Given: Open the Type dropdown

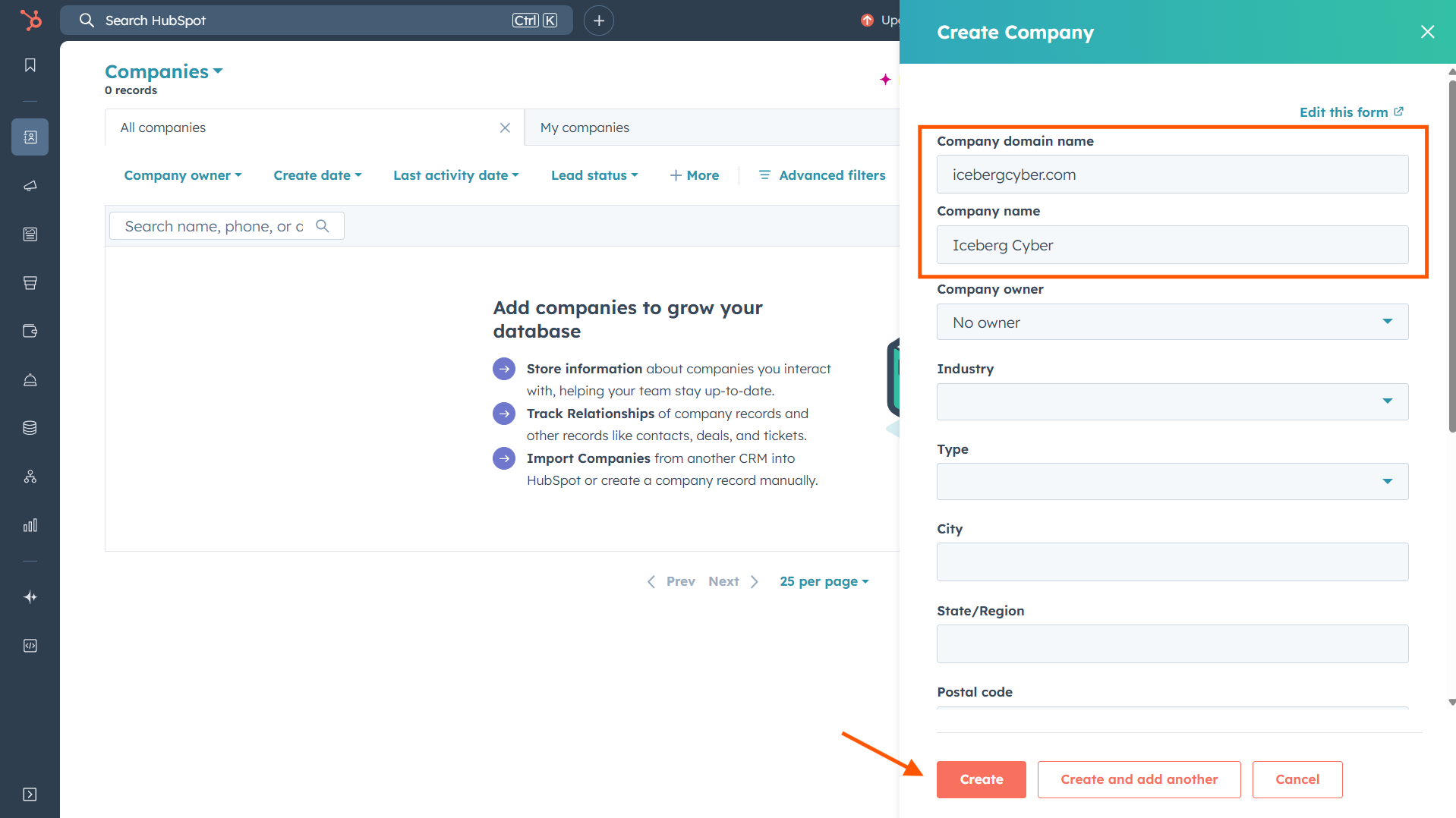Looking at the screenshot, I should coord(1172,481).
